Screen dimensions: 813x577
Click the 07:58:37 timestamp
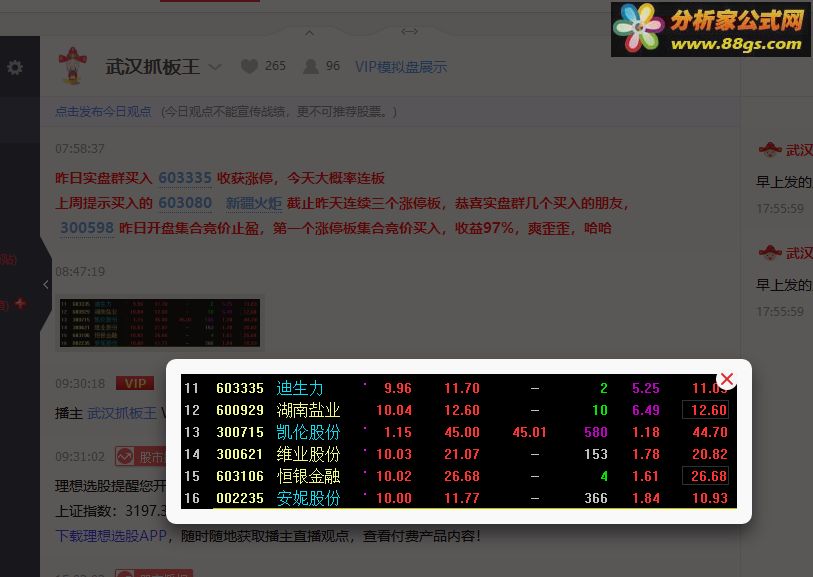80,149
